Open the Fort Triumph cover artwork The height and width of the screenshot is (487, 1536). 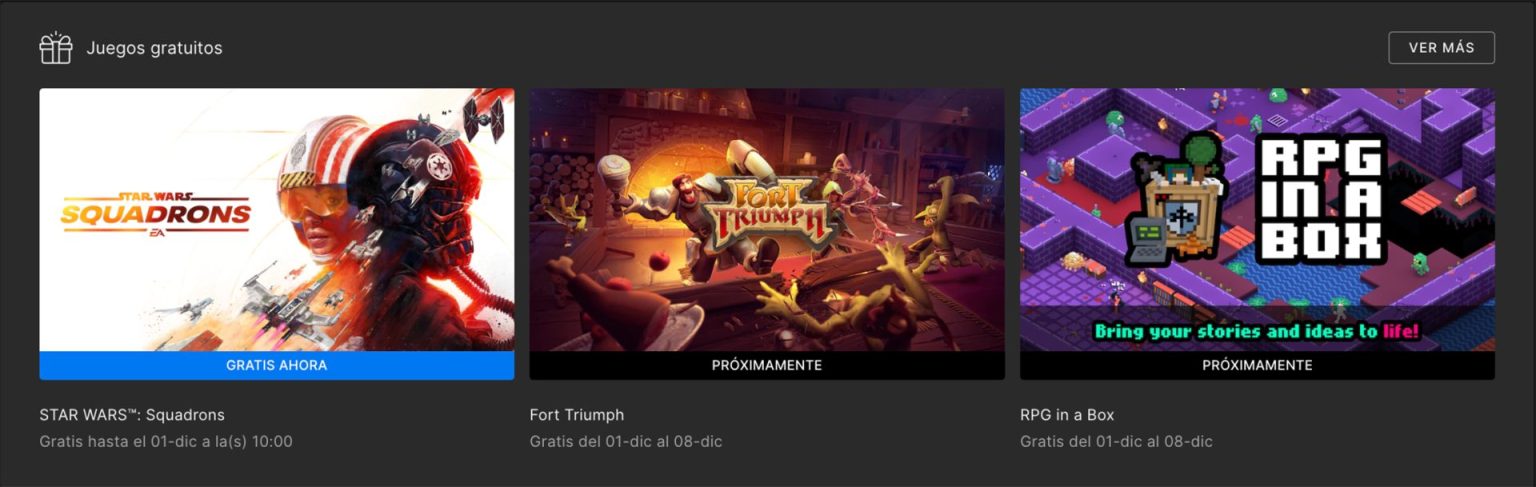point(767,220)
